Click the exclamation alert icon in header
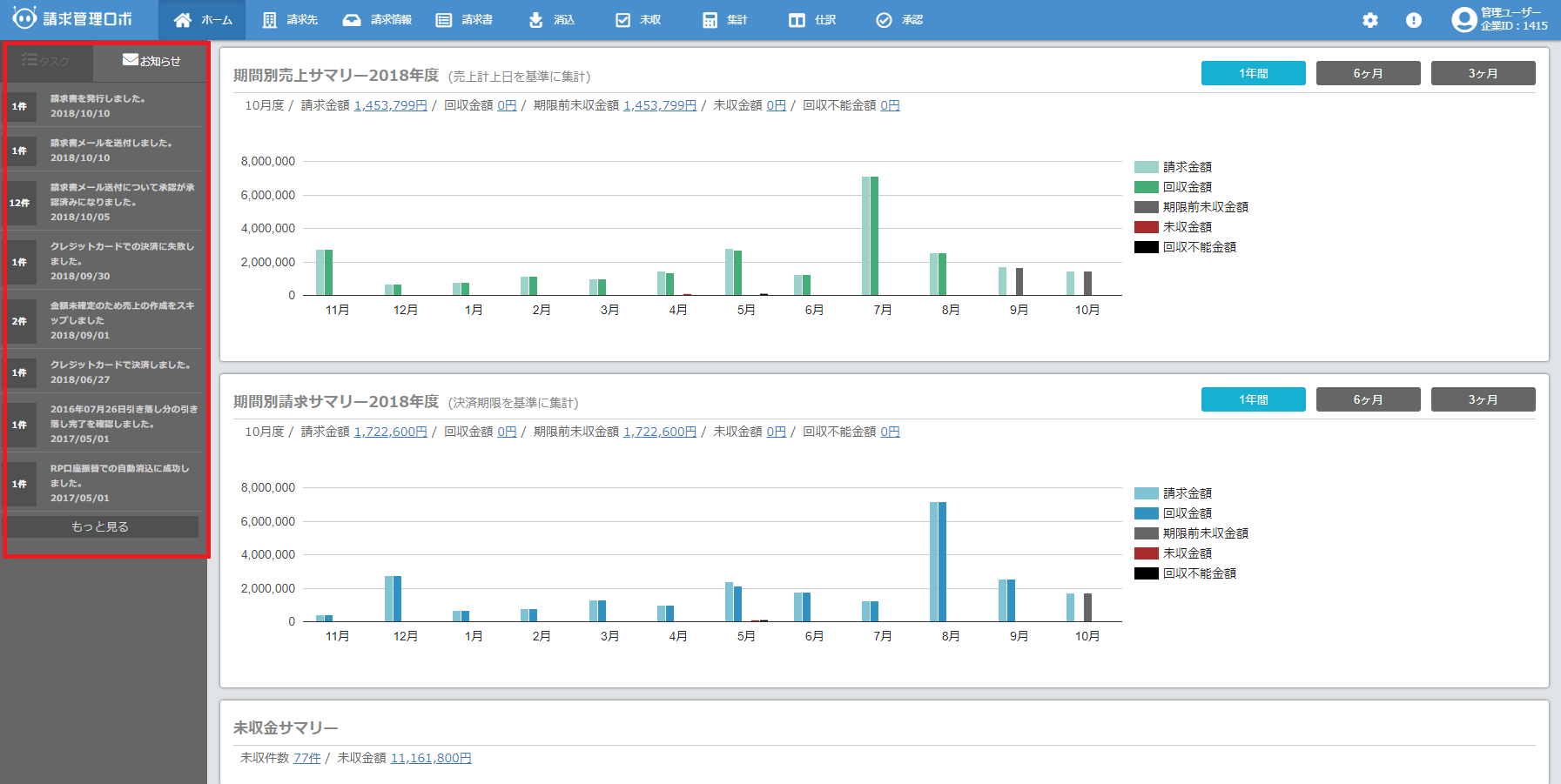The height and width of the screenshot is (784, 1561). point(1414,20)
